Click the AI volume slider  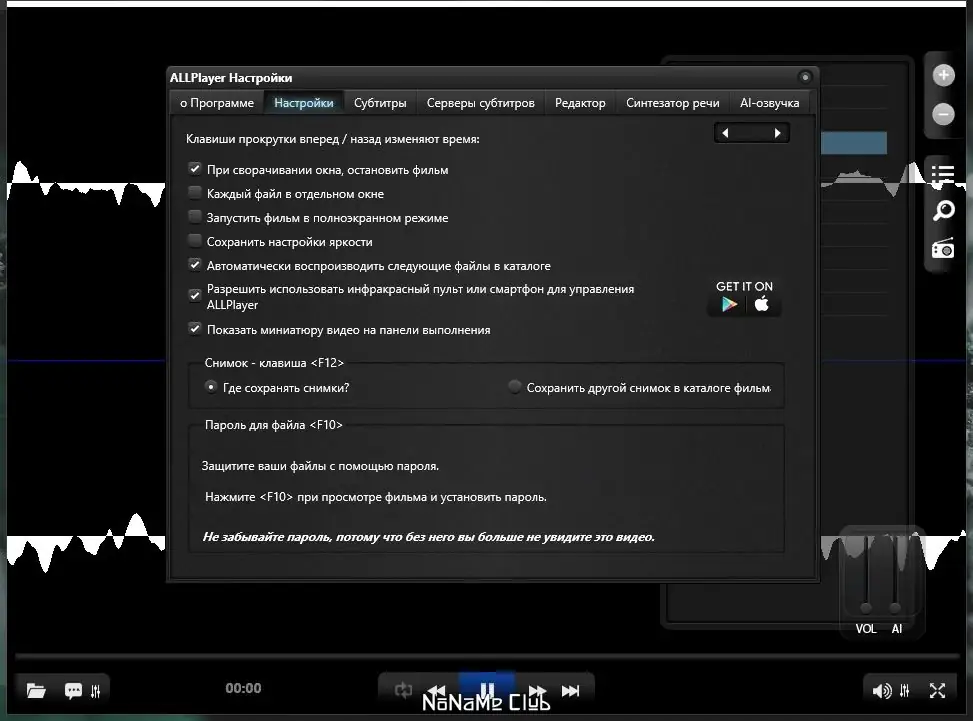[895, 572]
